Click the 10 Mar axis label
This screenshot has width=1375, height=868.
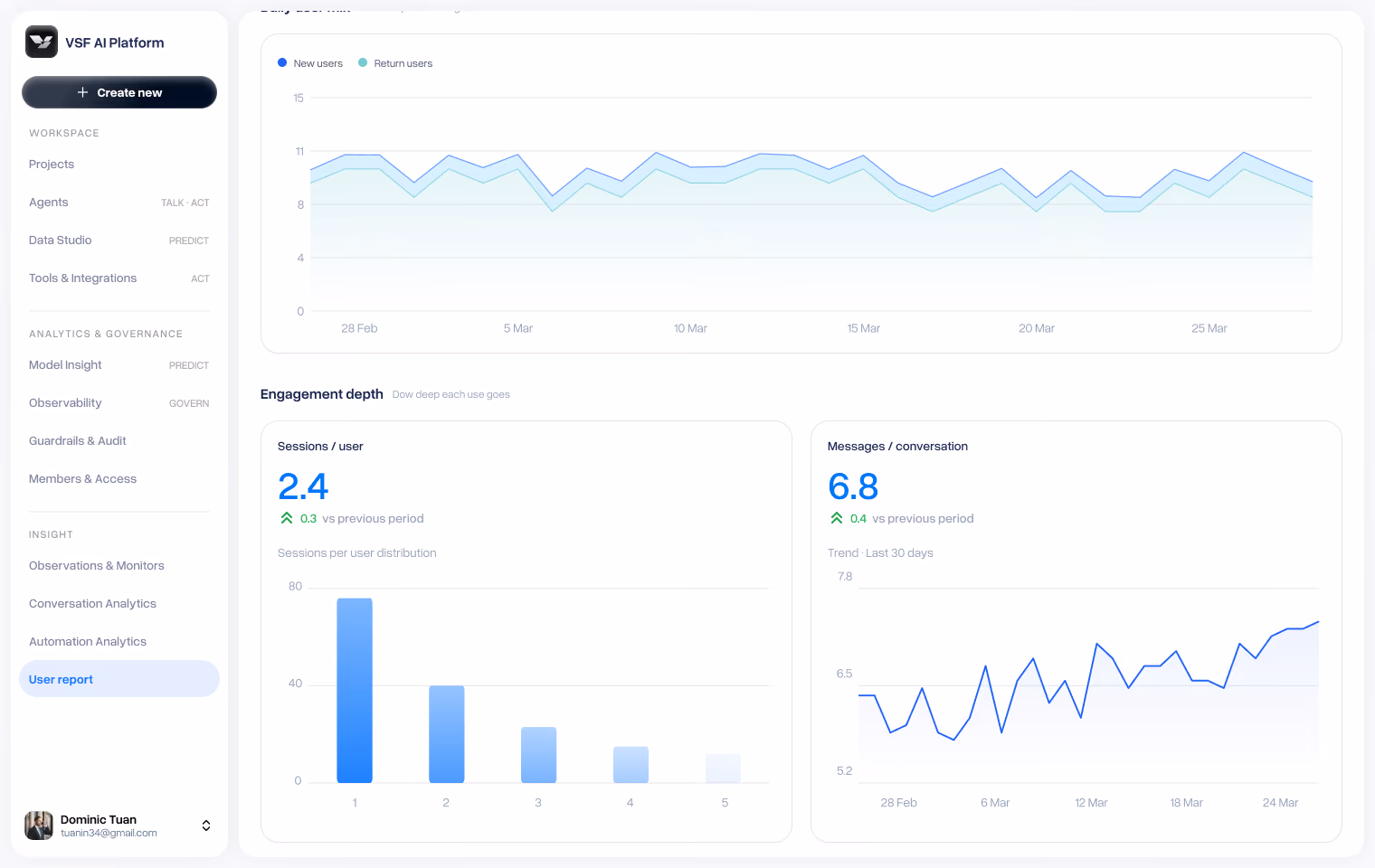pos(690,328)
